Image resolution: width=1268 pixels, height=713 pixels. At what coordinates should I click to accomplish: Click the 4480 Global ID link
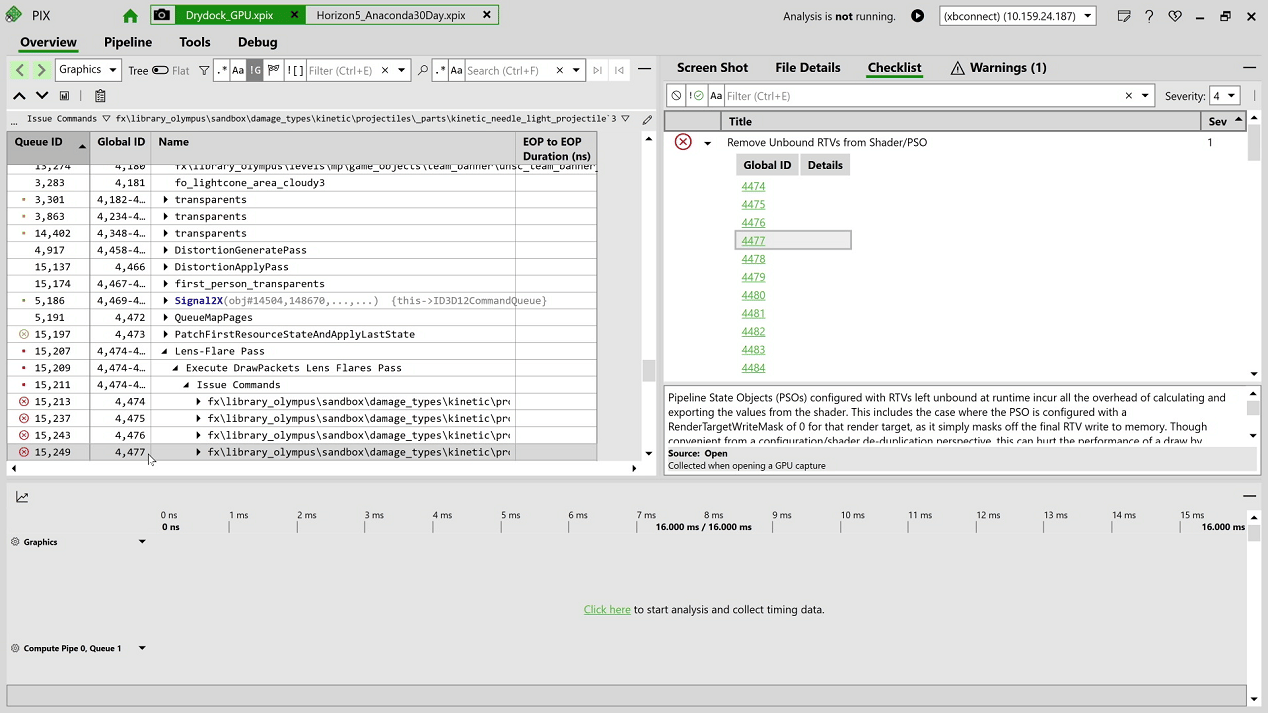coord(753,295)
